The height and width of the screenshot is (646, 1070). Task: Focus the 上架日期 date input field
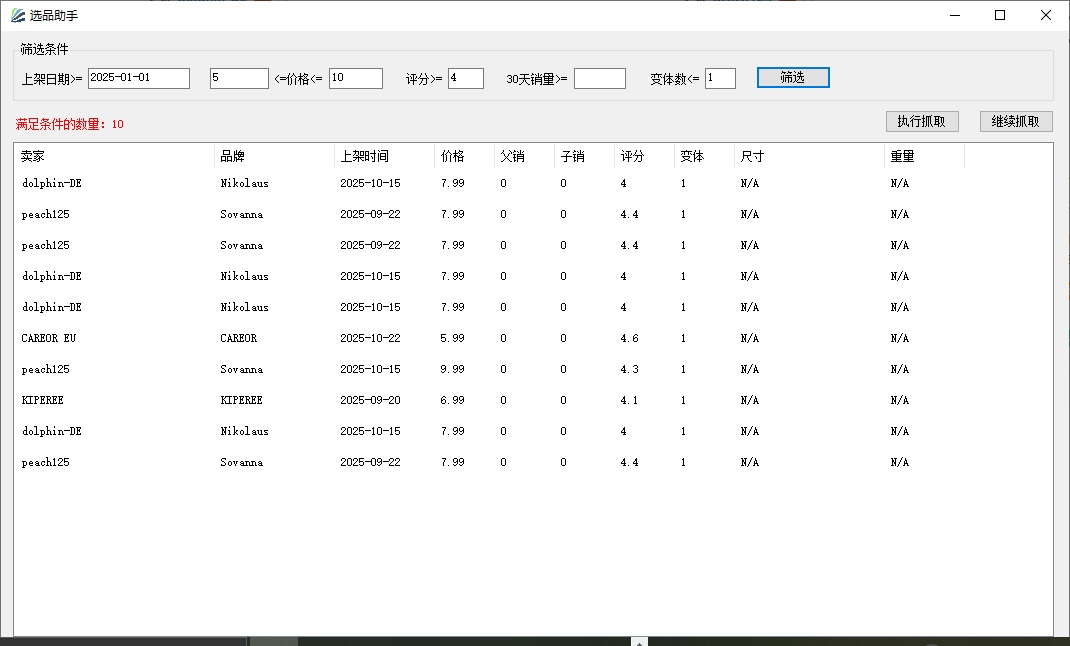pos(138,78)
